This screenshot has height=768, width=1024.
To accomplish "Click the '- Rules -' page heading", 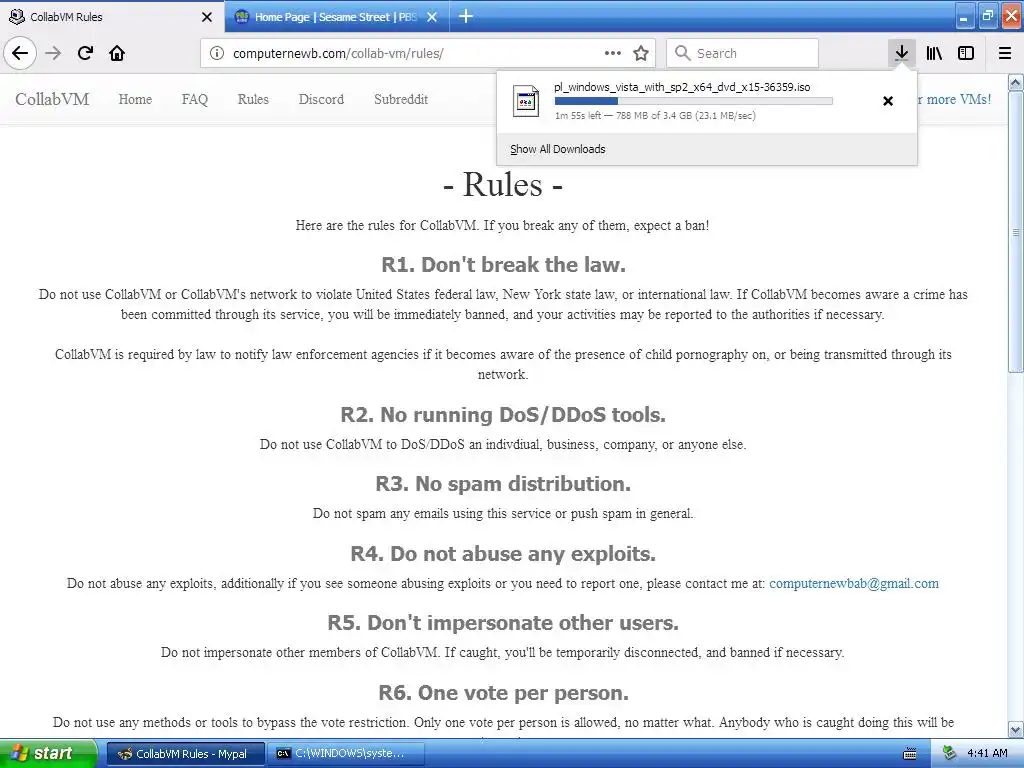I will (503, 184).
